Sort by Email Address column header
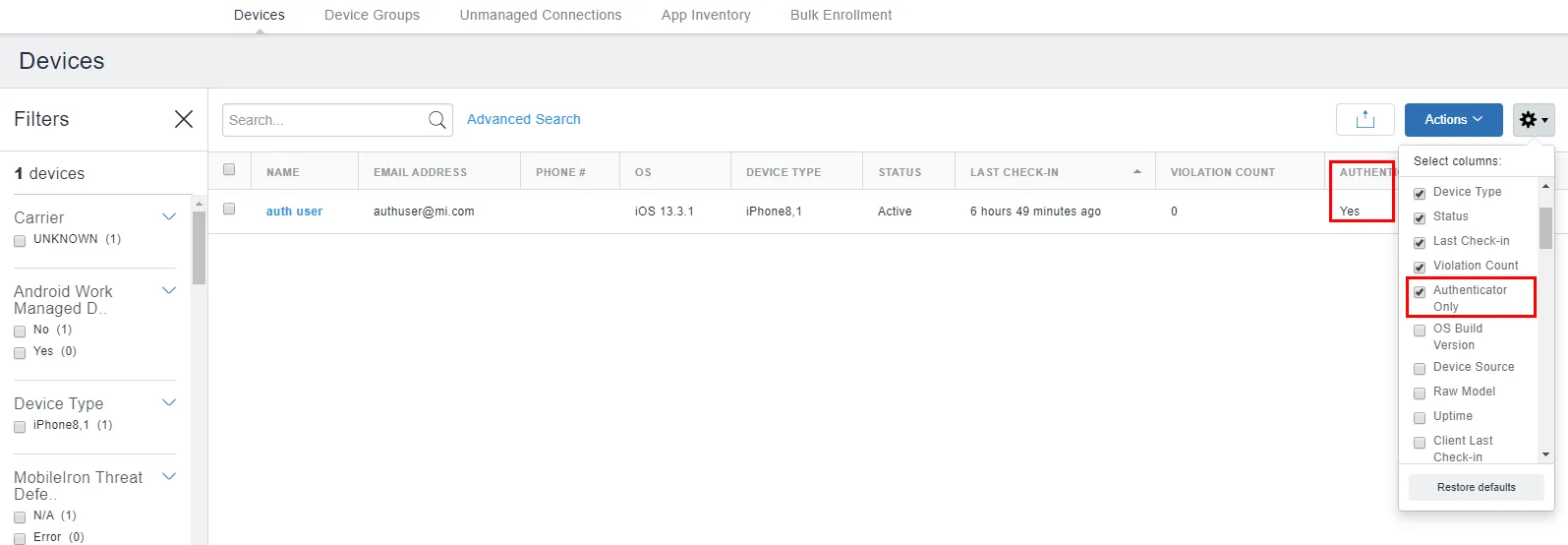The height and width of the screenshot is (545, 1568). click(420, 172)
